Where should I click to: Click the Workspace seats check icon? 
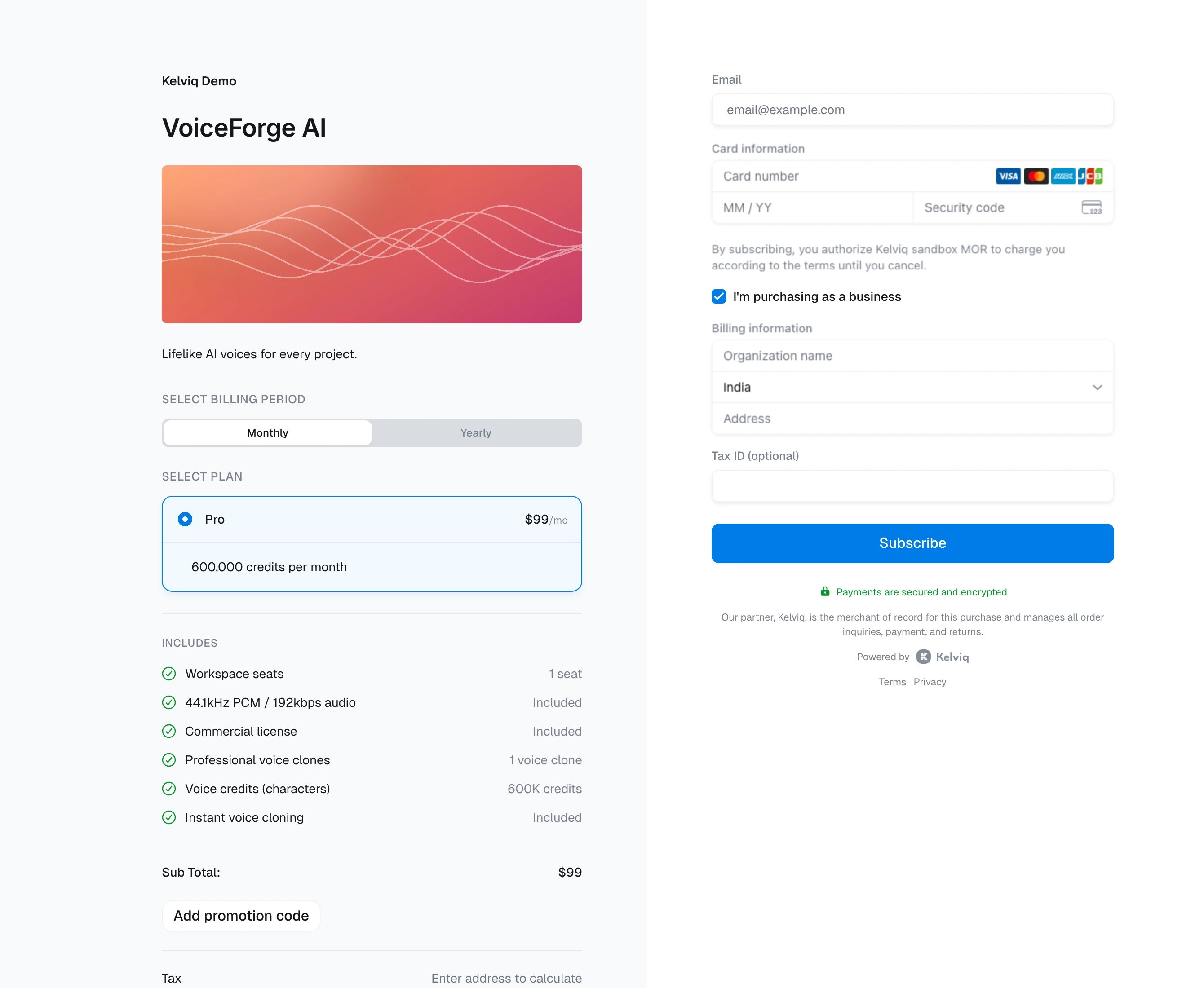(169, 674)
